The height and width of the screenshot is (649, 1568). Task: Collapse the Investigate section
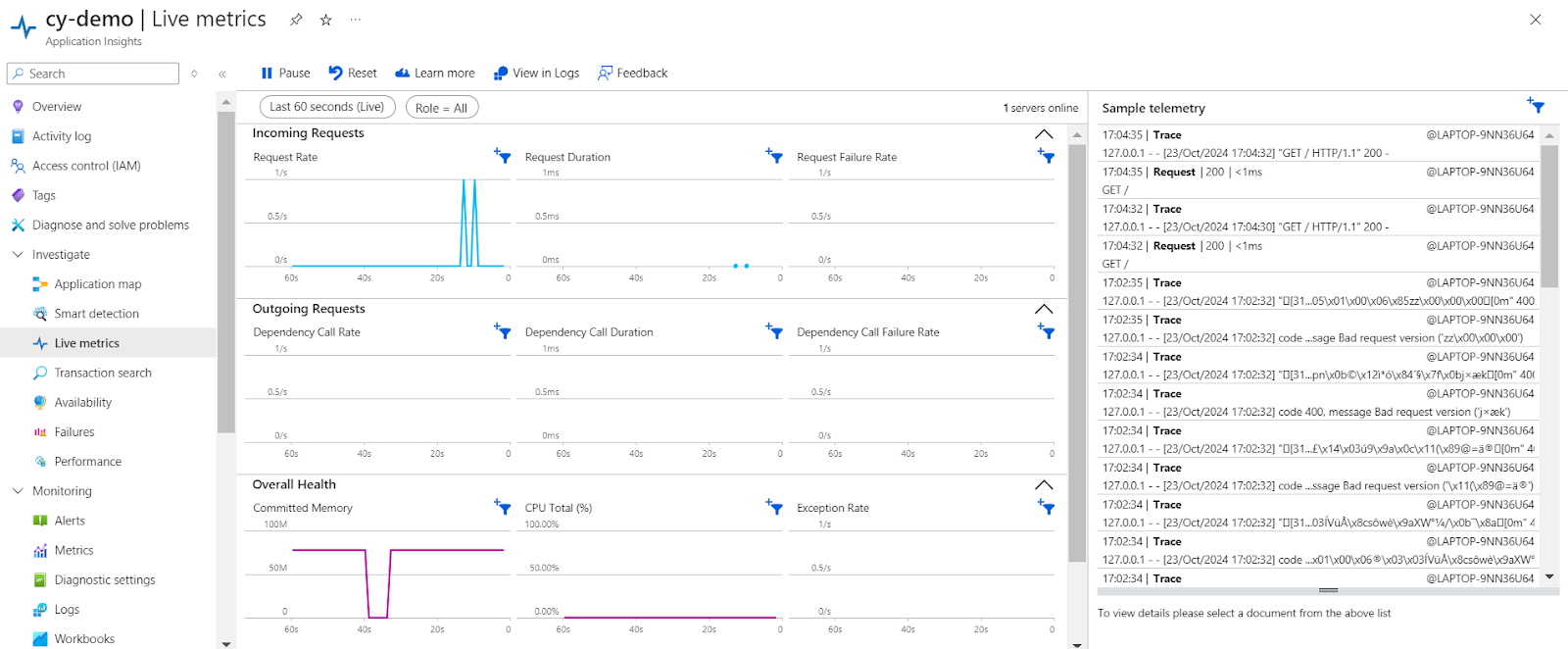tap(18, 254)
